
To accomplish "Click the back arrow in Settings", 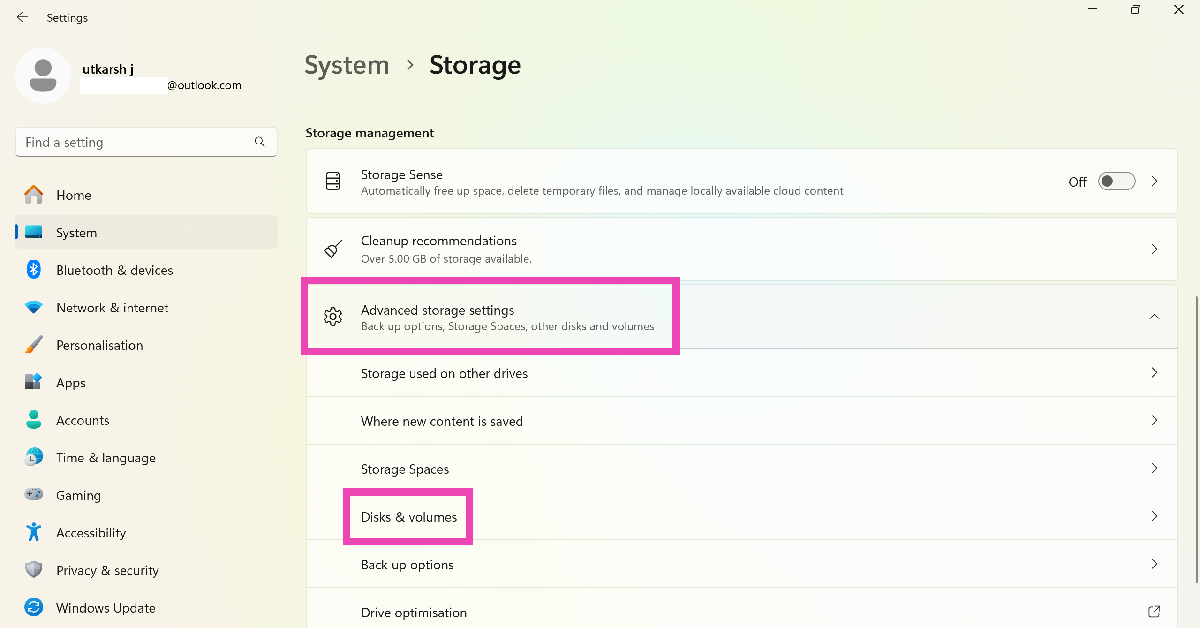I will [x=22, y=18].
